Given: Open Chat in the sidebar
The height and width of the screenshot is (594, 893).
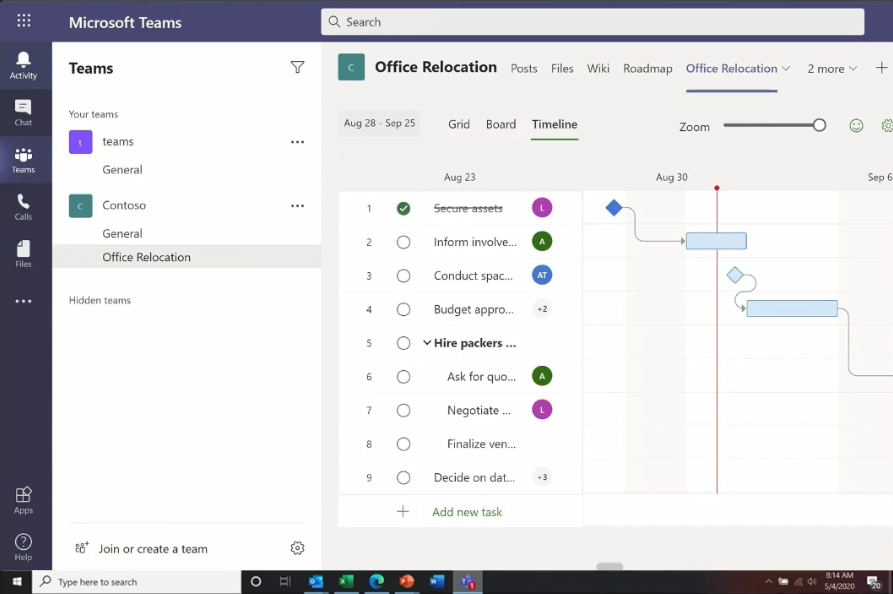Looking at the screenshot, I should coord(23,112).
